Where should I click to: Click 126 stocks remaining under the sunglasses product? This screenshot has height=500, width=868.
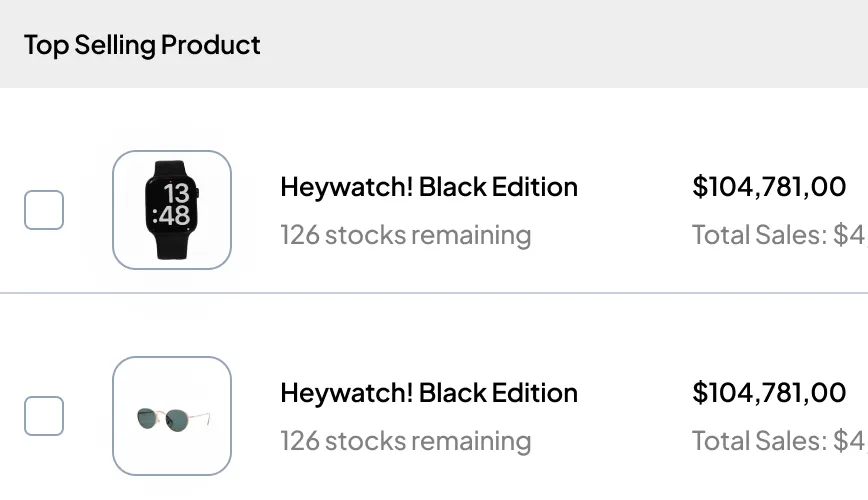(405, 441)
